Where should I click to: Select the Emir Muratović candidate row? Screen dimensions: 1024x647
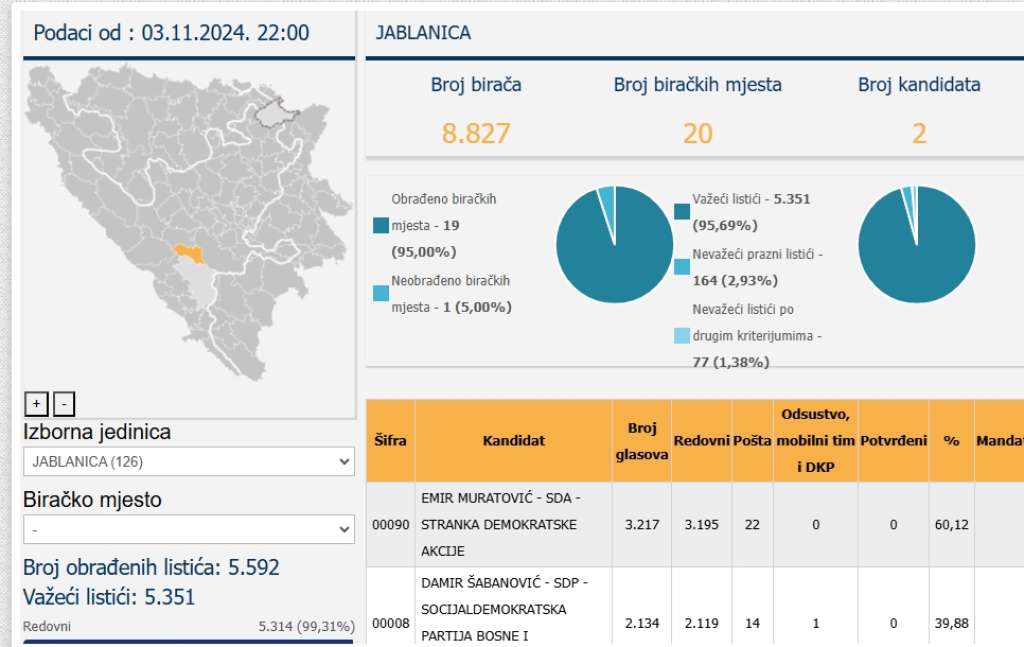[514, 525]
